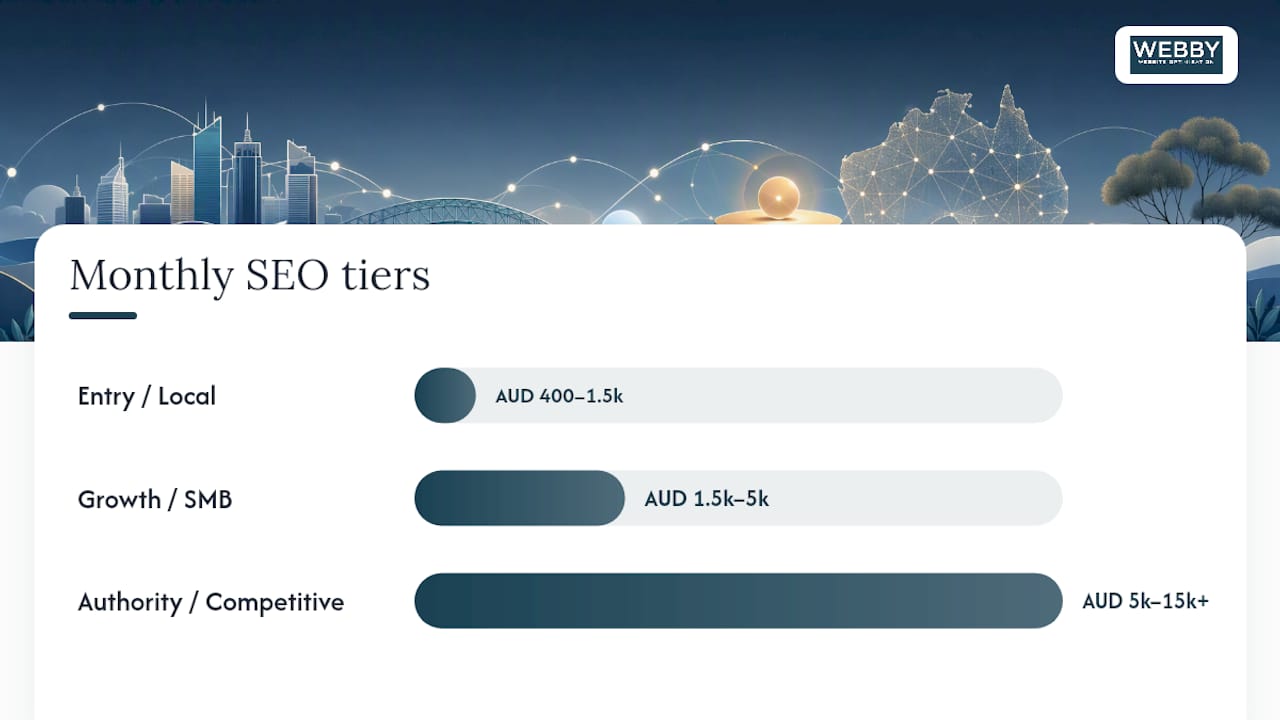The width and height of the screenshot is (1280, 720).
Task: Click the dark underline below the heading
Action: (103, 316)
